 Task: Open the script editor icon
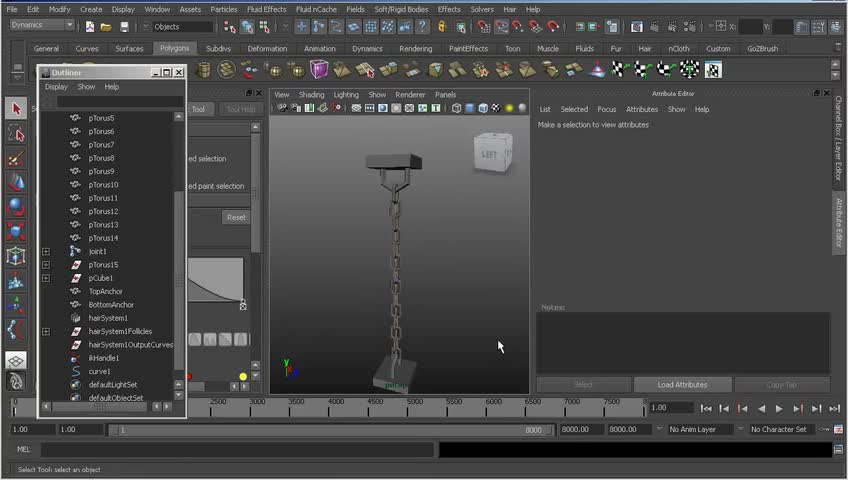pos(838,449)
